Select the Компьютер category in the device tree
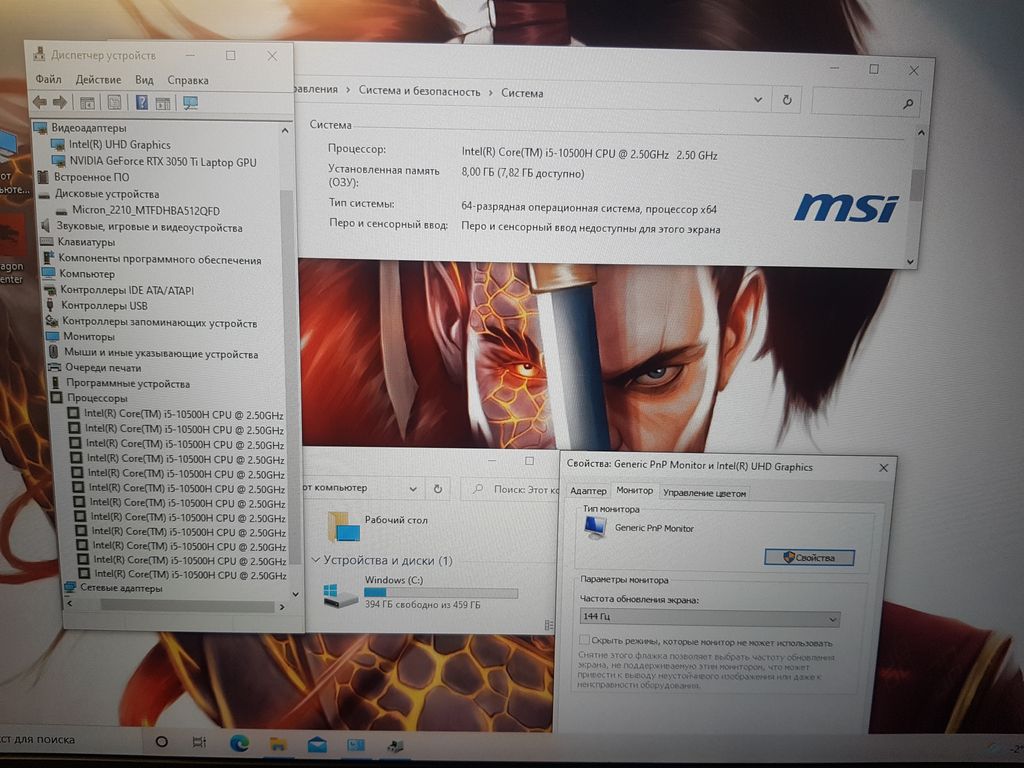This screenshot has width=1024, height=768. click(x=87, y=274)
